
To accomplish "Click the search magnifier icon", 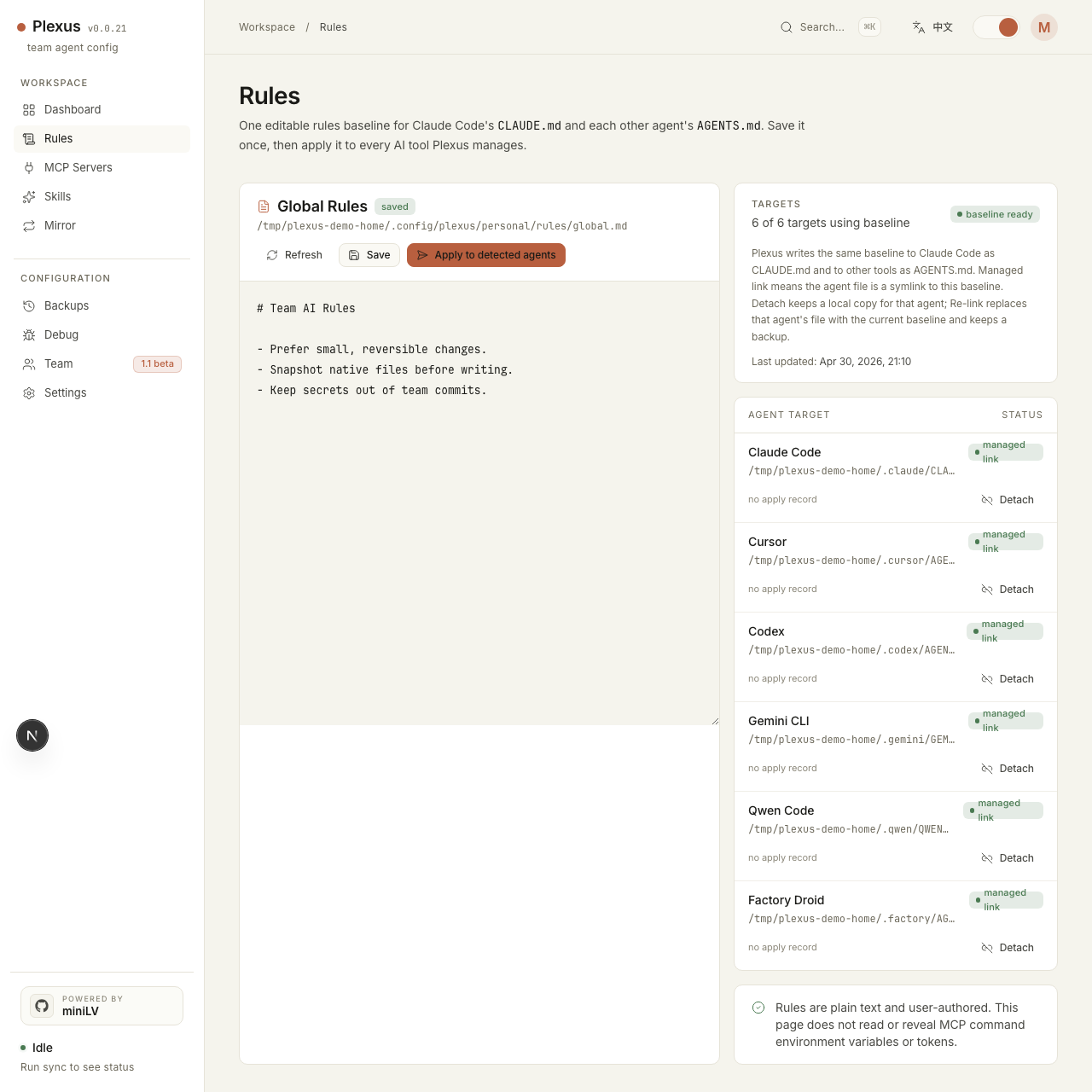I will 787,27.
